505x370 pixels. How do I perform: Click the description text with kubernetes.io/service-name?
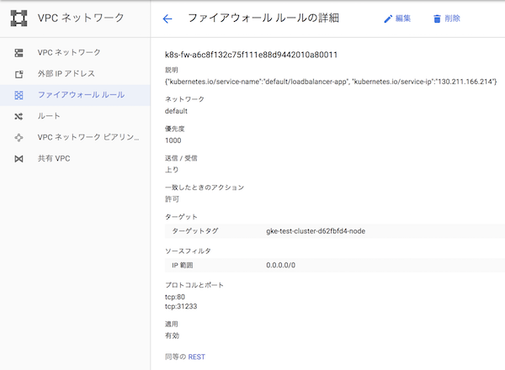[331, 82]
